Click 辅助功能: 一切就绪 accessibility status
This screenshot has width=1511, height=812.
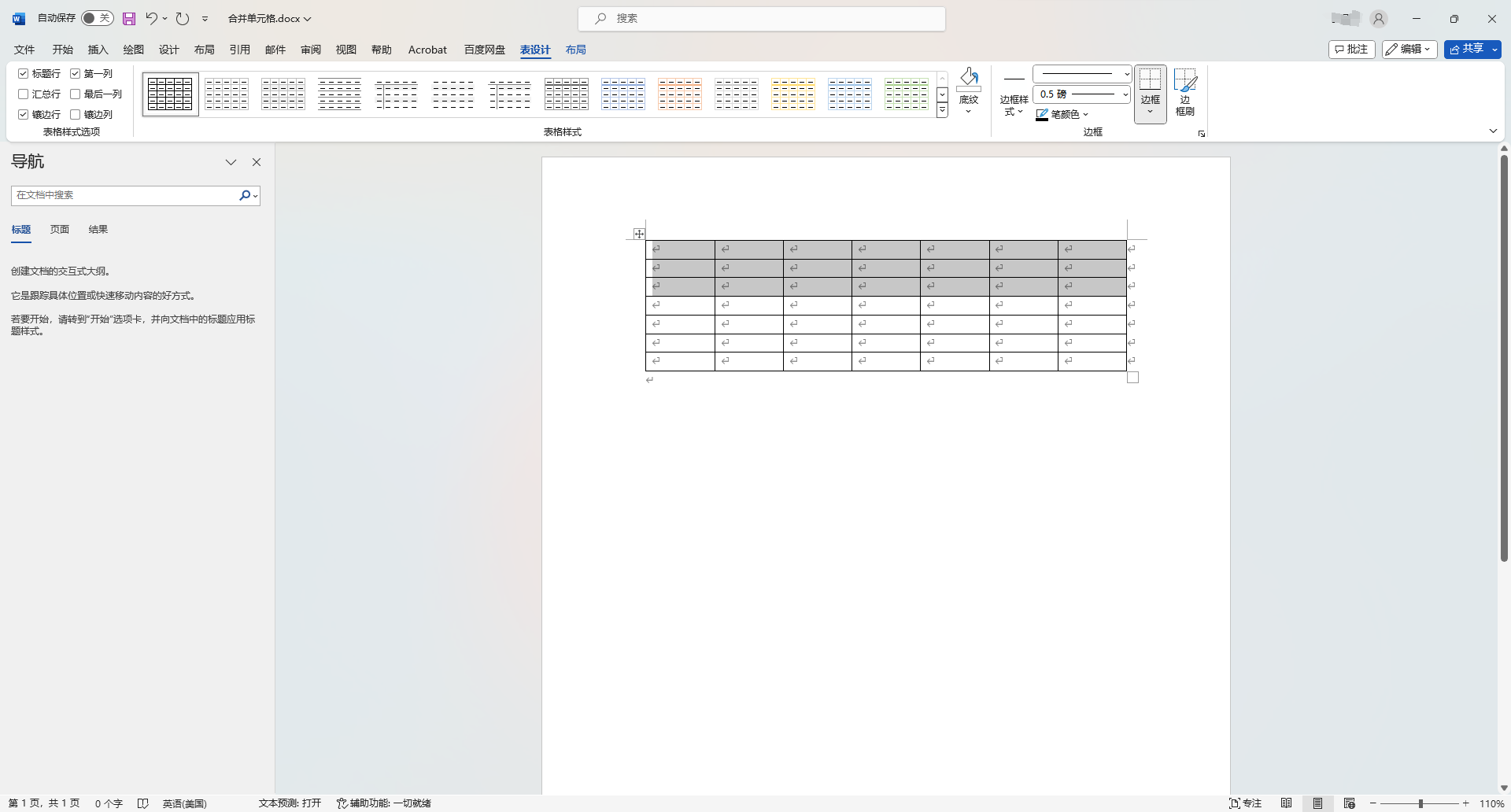(x=384, y=803)
